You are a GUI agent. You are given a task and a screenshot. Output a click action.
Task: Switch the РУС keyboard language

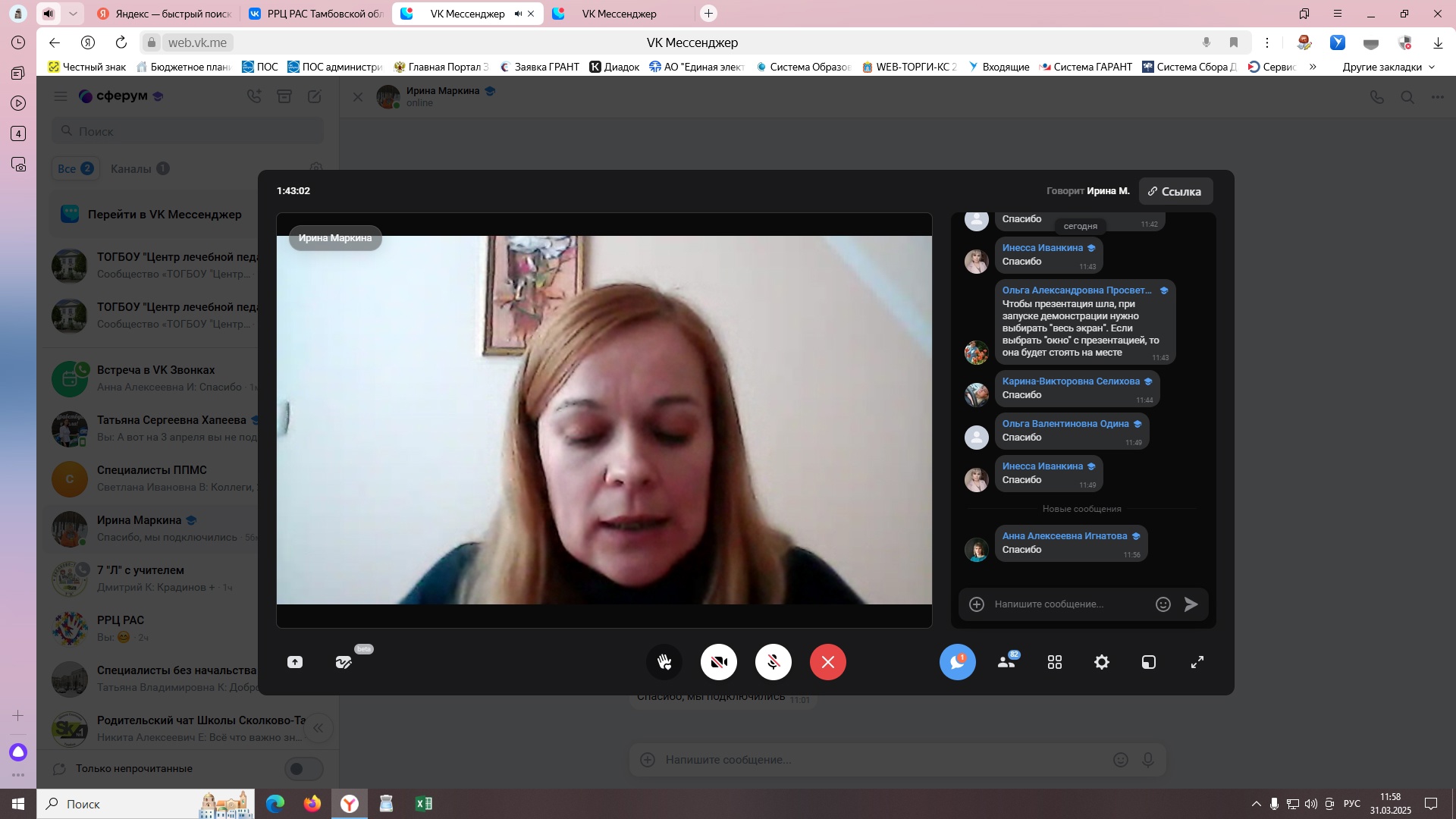click(1351, 804)
